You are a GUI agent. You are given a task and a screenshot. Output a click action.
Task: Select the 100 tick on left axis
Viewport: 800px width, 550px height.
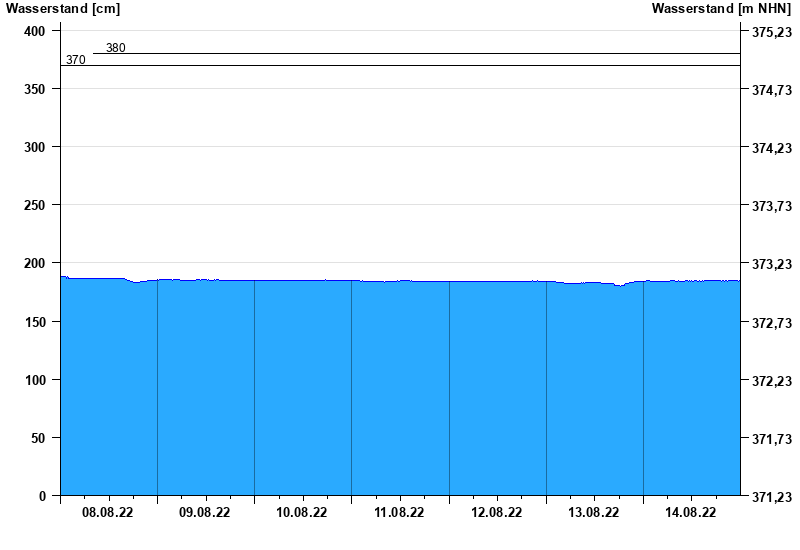coord(35,380)
